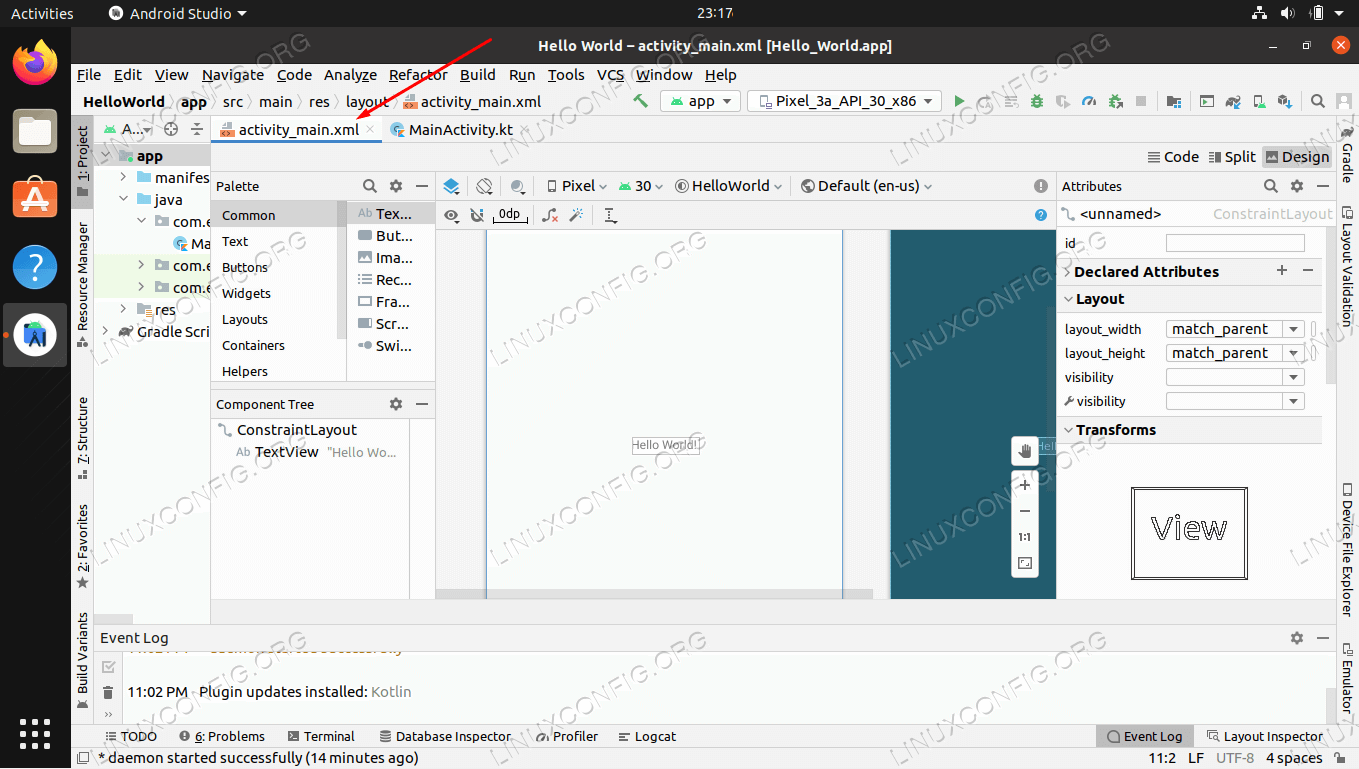Open Ubuntu Software from the dock
Viewport: 1359px width, 769px height.
35,199
